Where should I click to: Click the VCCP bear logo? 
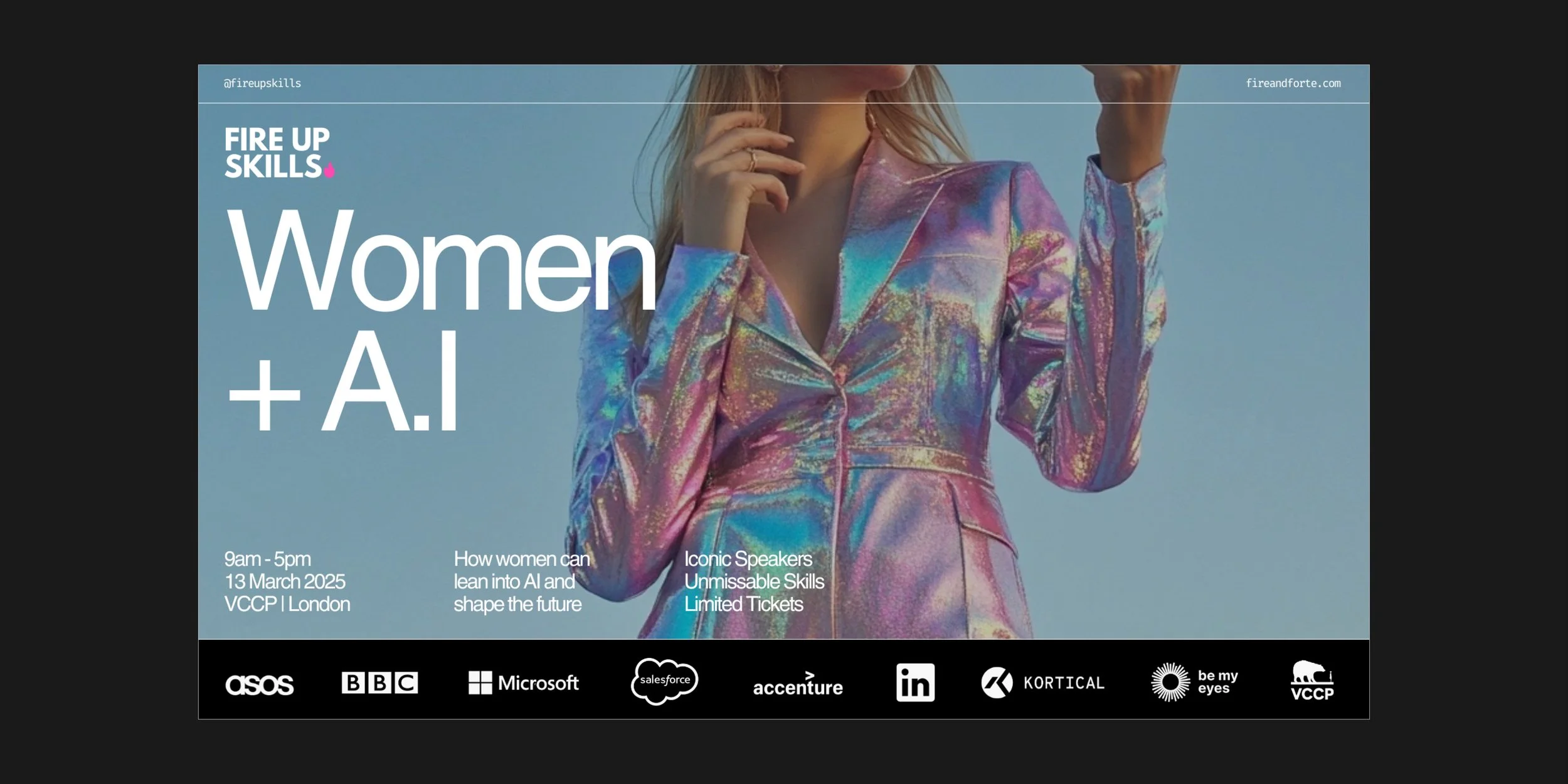point(1312,681)
